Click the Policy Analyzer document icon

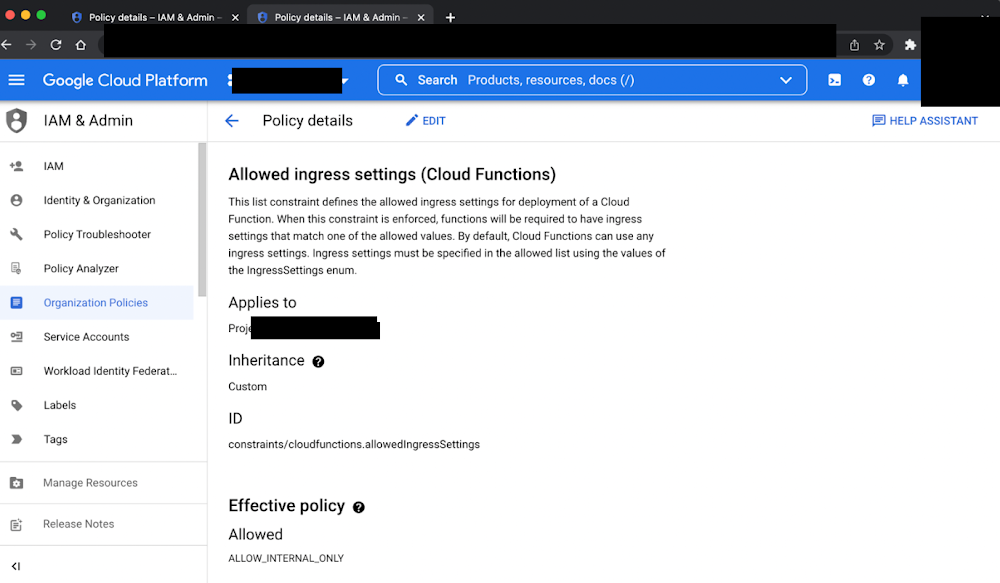click(x=17, y=269)
